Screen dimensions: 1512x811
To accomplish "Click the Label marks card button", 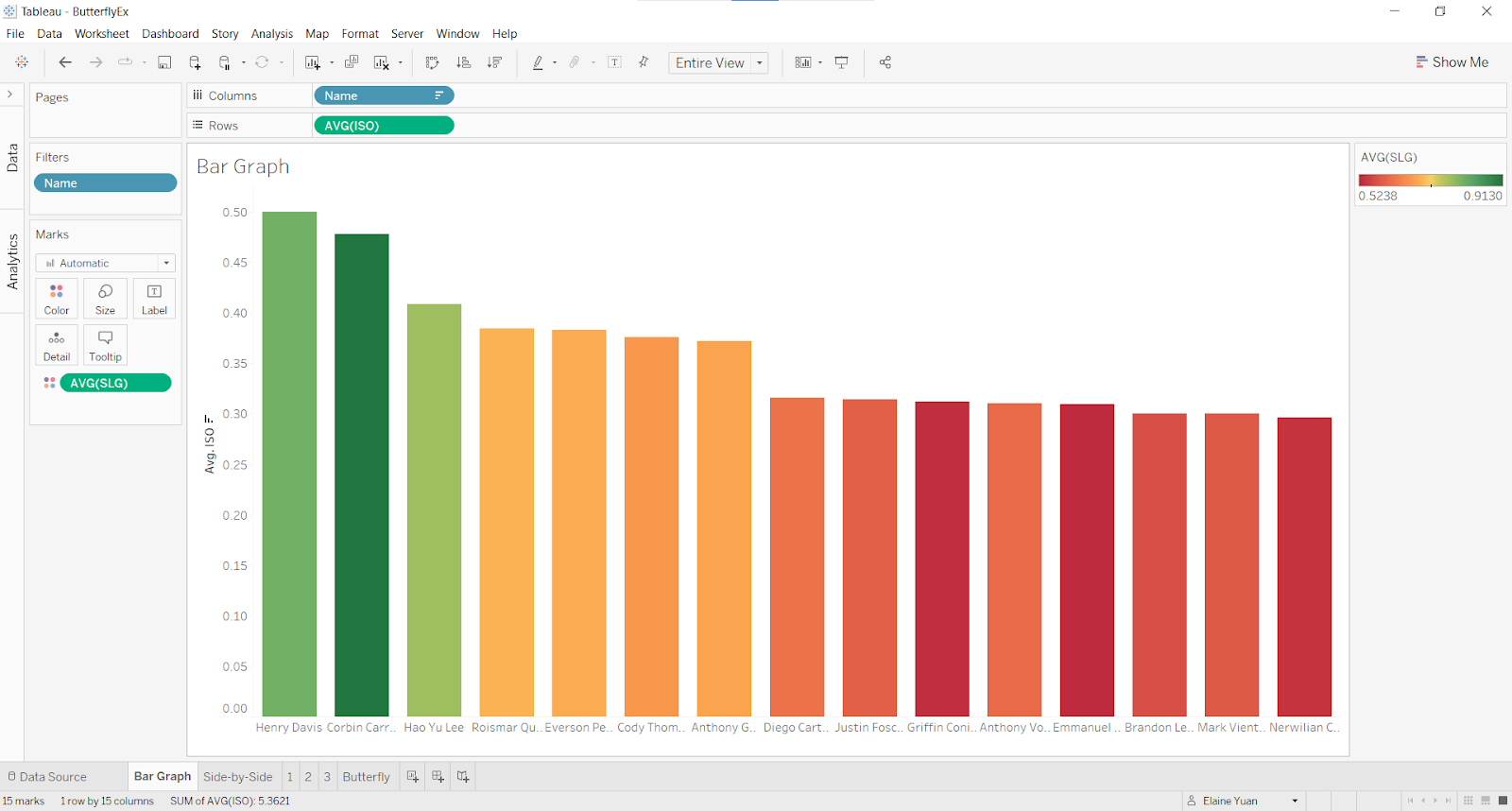I will tap(154, 299).
